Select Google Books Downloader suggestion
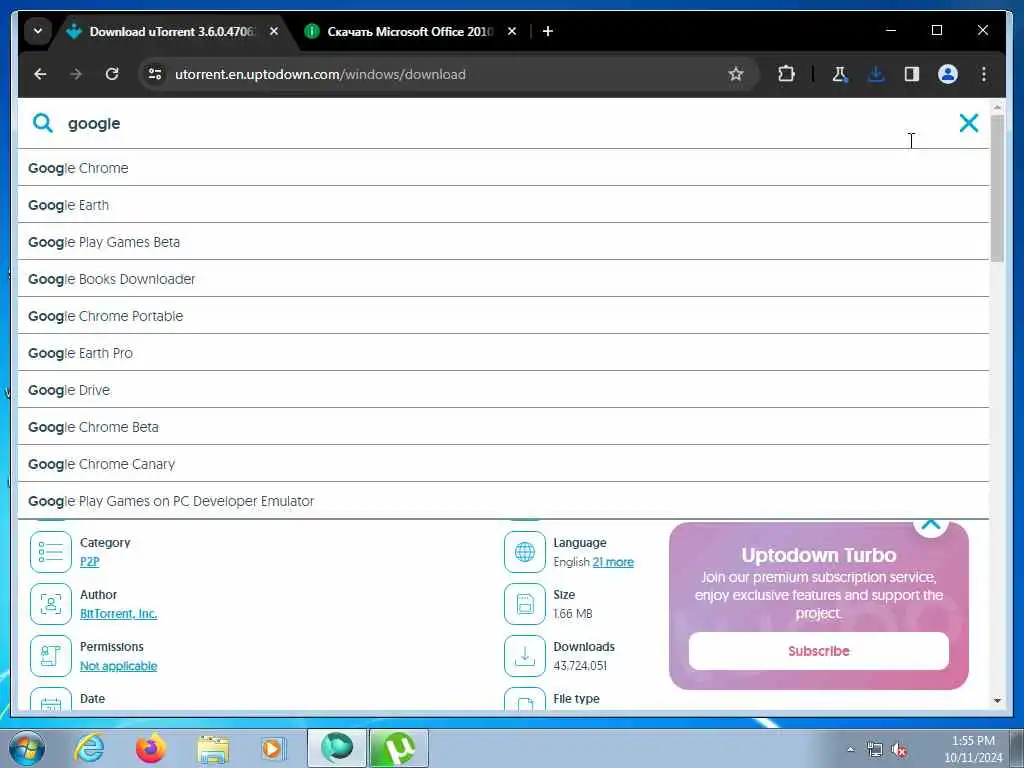 pos(503,279)
